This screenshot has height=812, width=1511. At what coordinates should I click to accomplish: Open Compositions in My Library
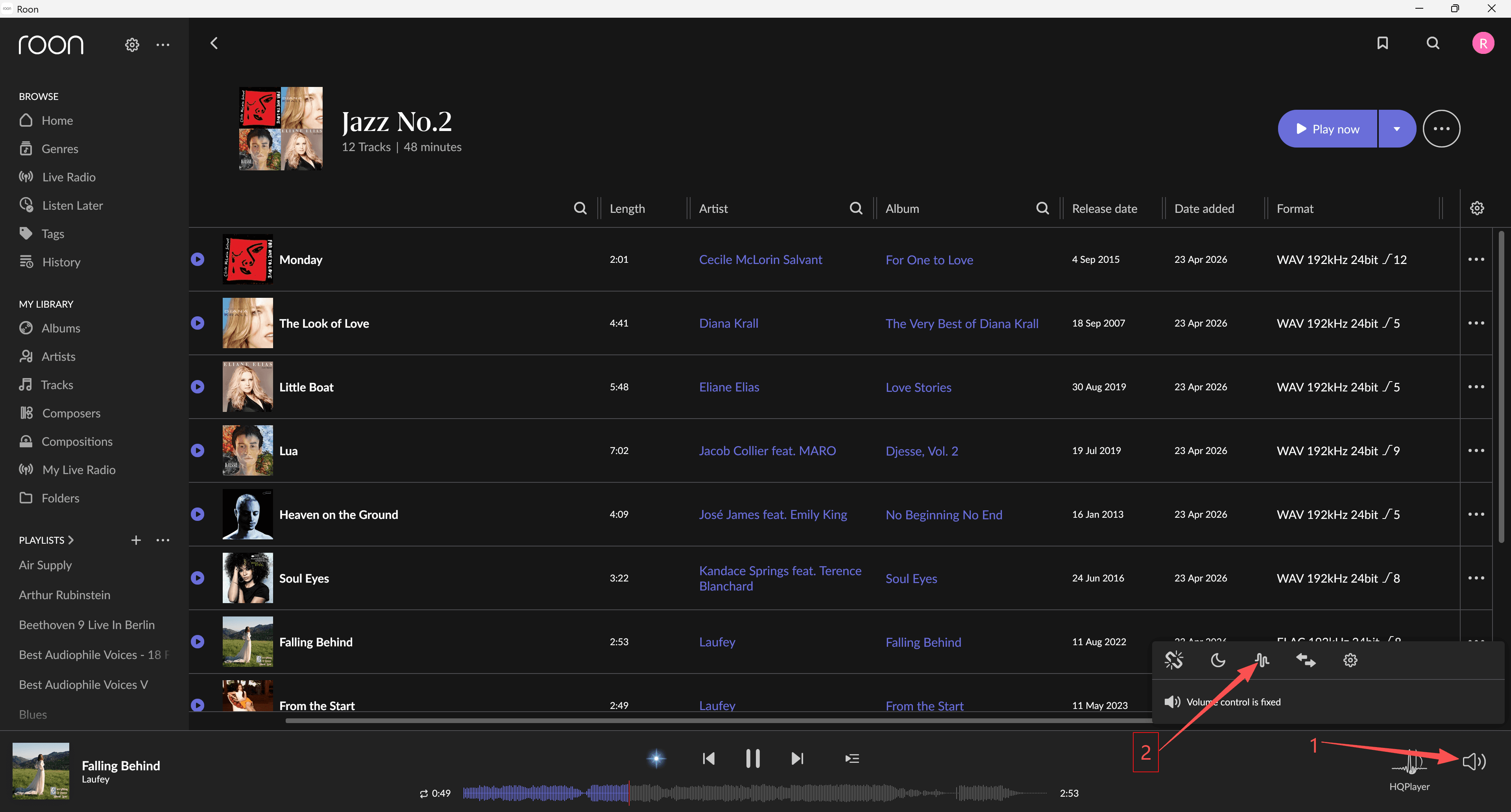66,441
